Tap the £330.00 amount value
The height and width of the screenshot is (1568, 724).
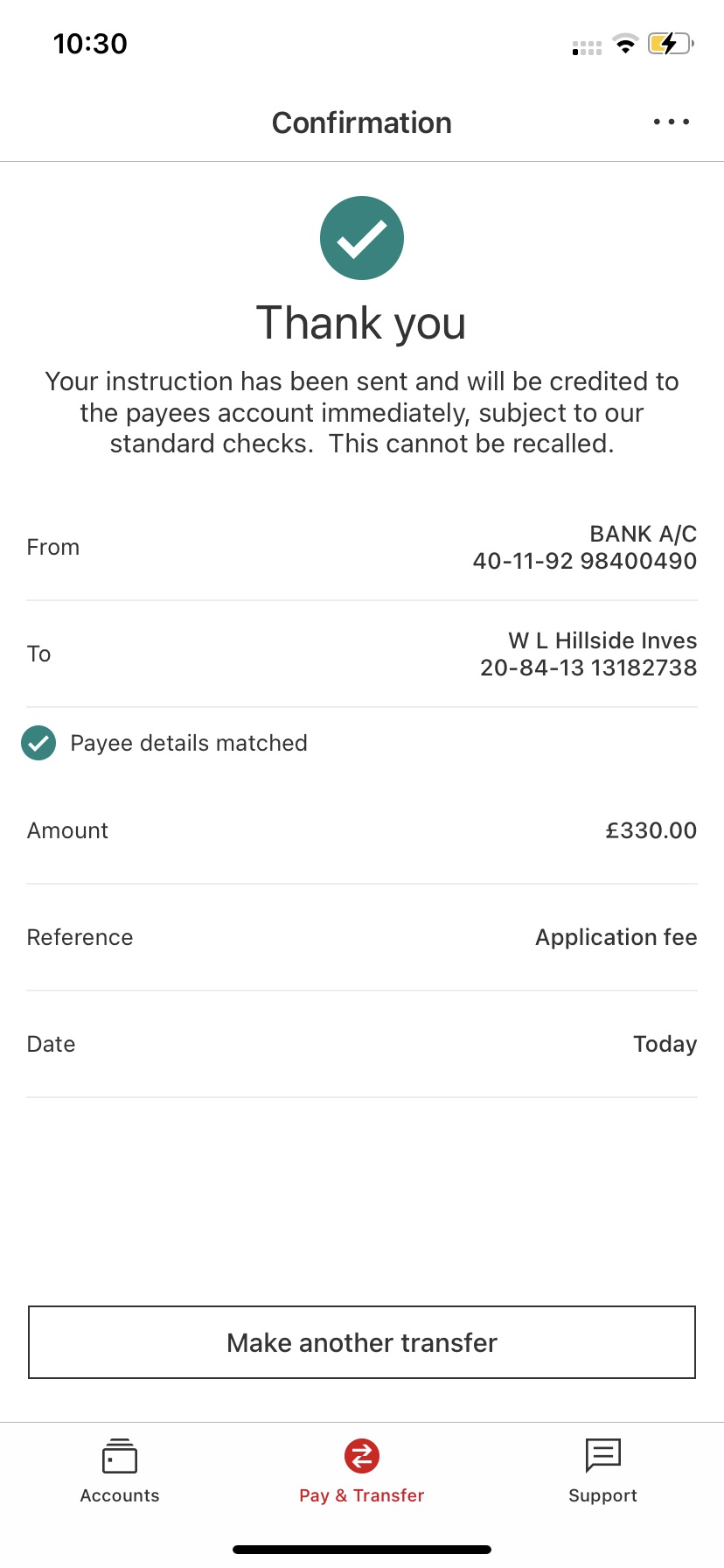click(651, 830)
